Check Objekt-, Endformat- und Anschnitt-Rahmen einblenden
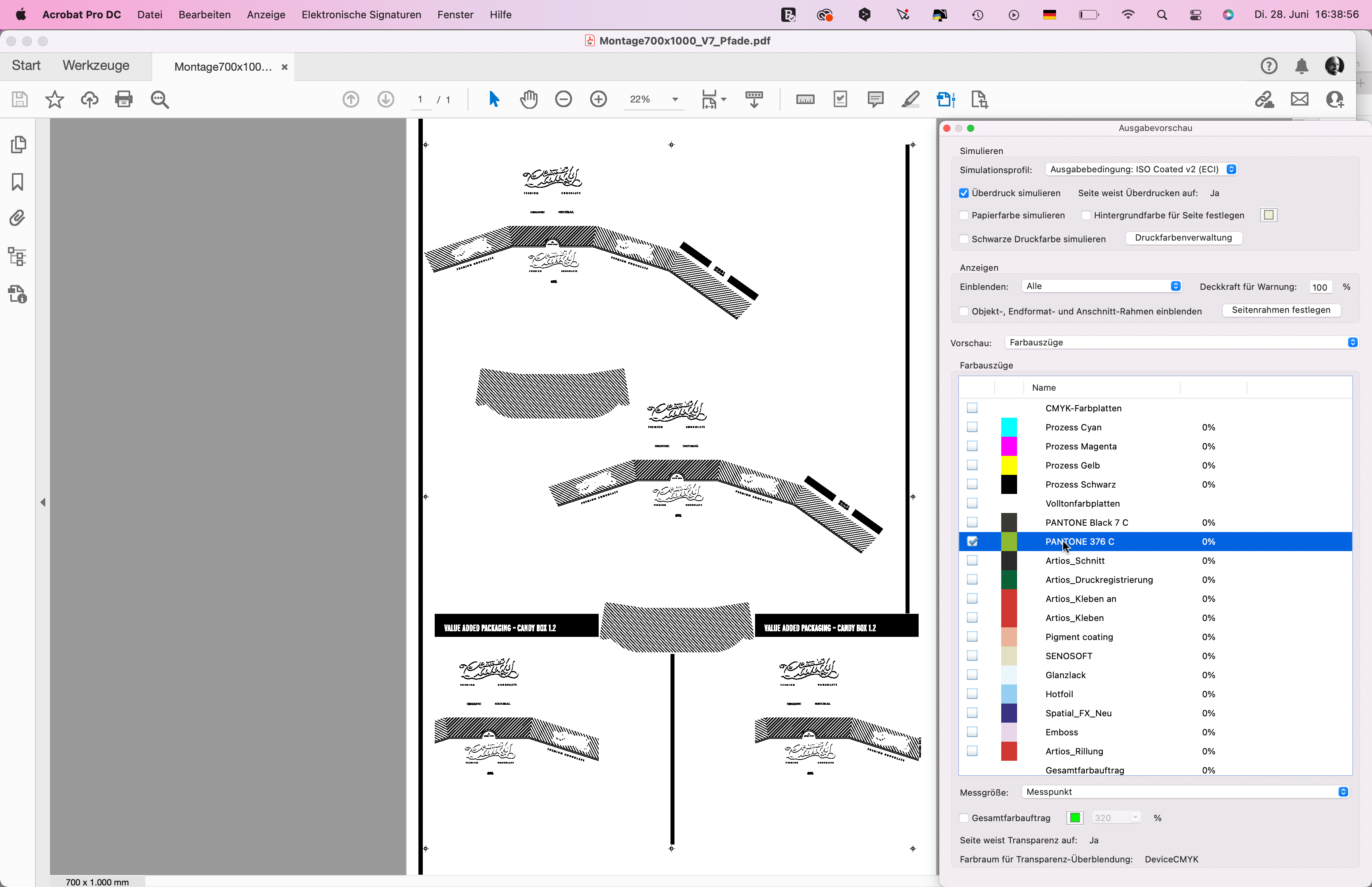This screenshot has height=887, width=1372. point(964,312)
